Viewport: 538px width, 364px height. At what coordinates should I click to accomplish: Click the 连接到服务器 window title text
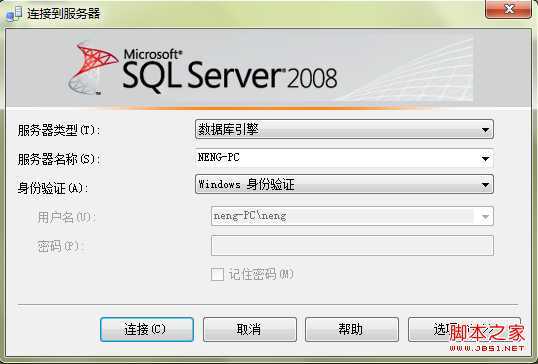64,14
